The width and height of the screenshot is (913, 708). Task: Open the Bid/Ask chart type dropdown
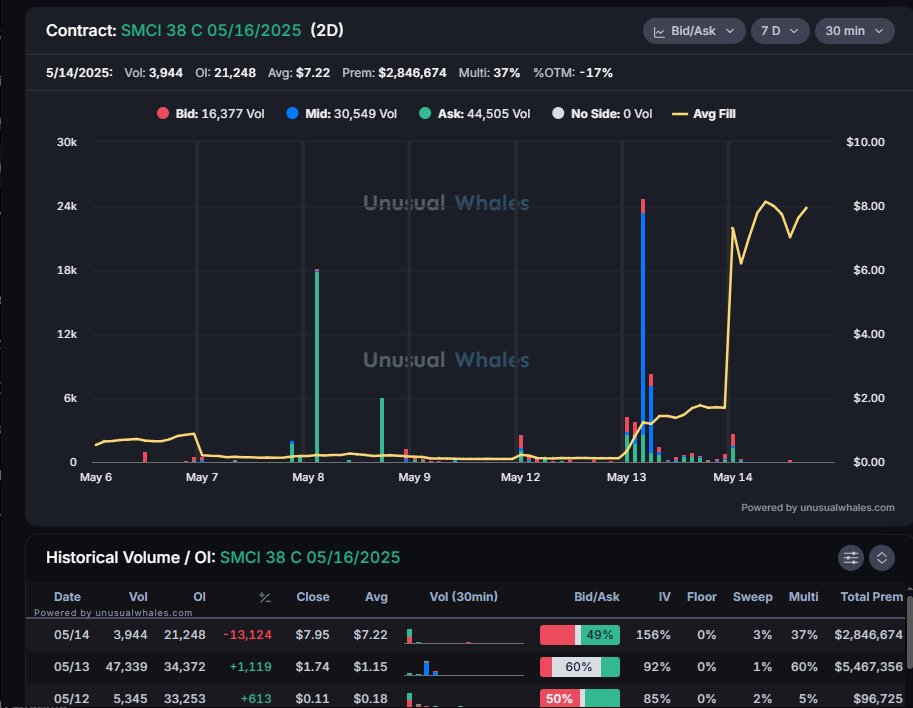tap(693, 31)
